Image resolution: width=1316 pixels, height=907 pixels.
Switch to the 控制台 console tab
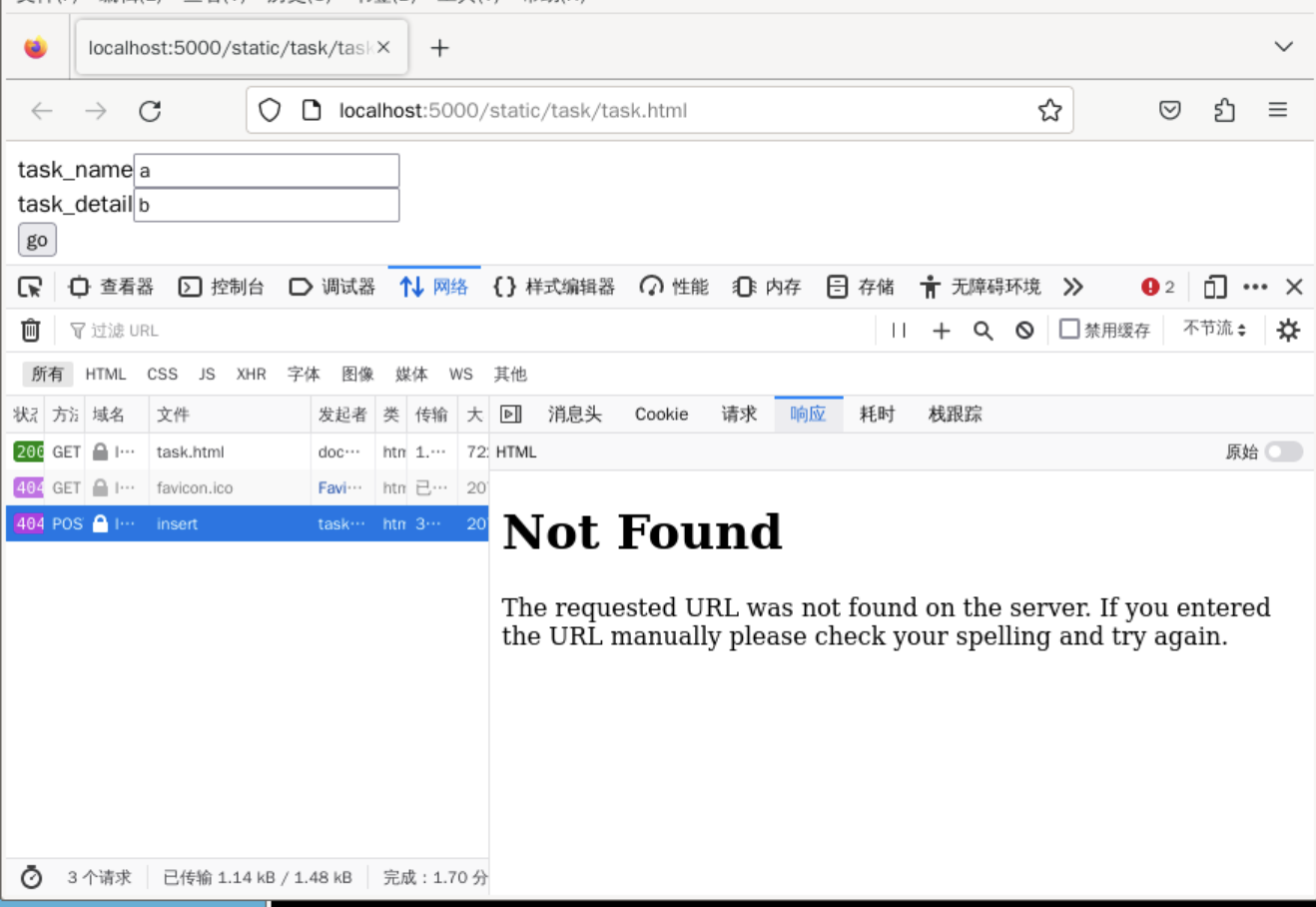click(x=221, y=287)
